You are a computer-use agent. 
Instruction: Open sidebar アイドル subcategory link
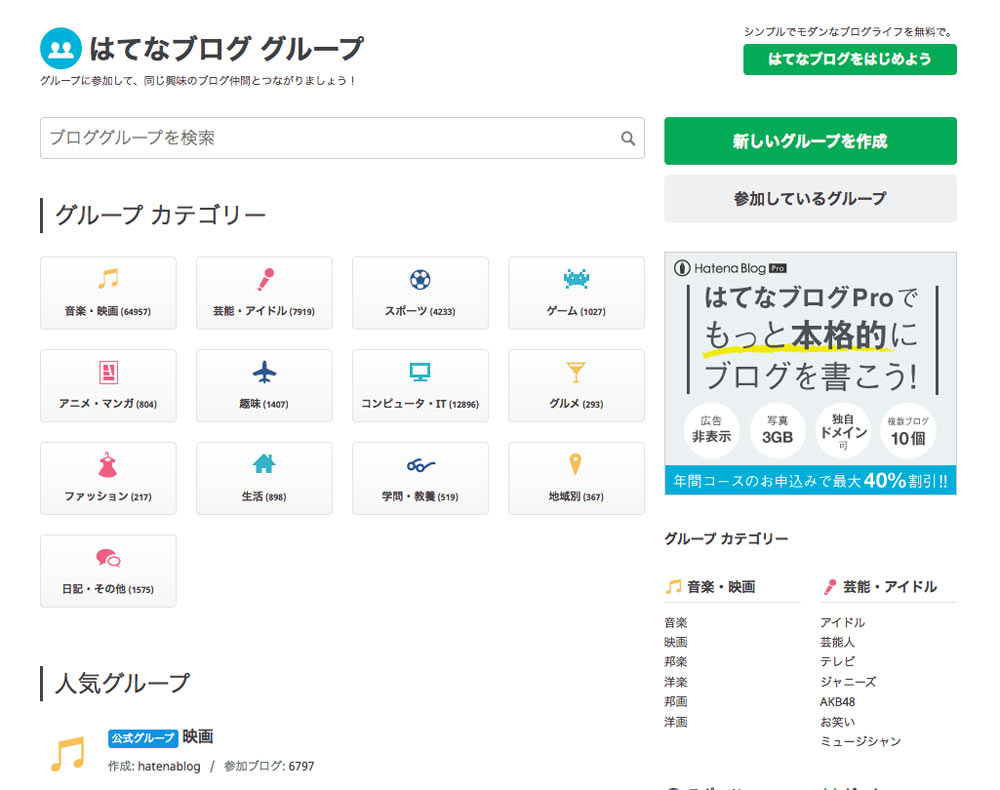pos(842,622)
